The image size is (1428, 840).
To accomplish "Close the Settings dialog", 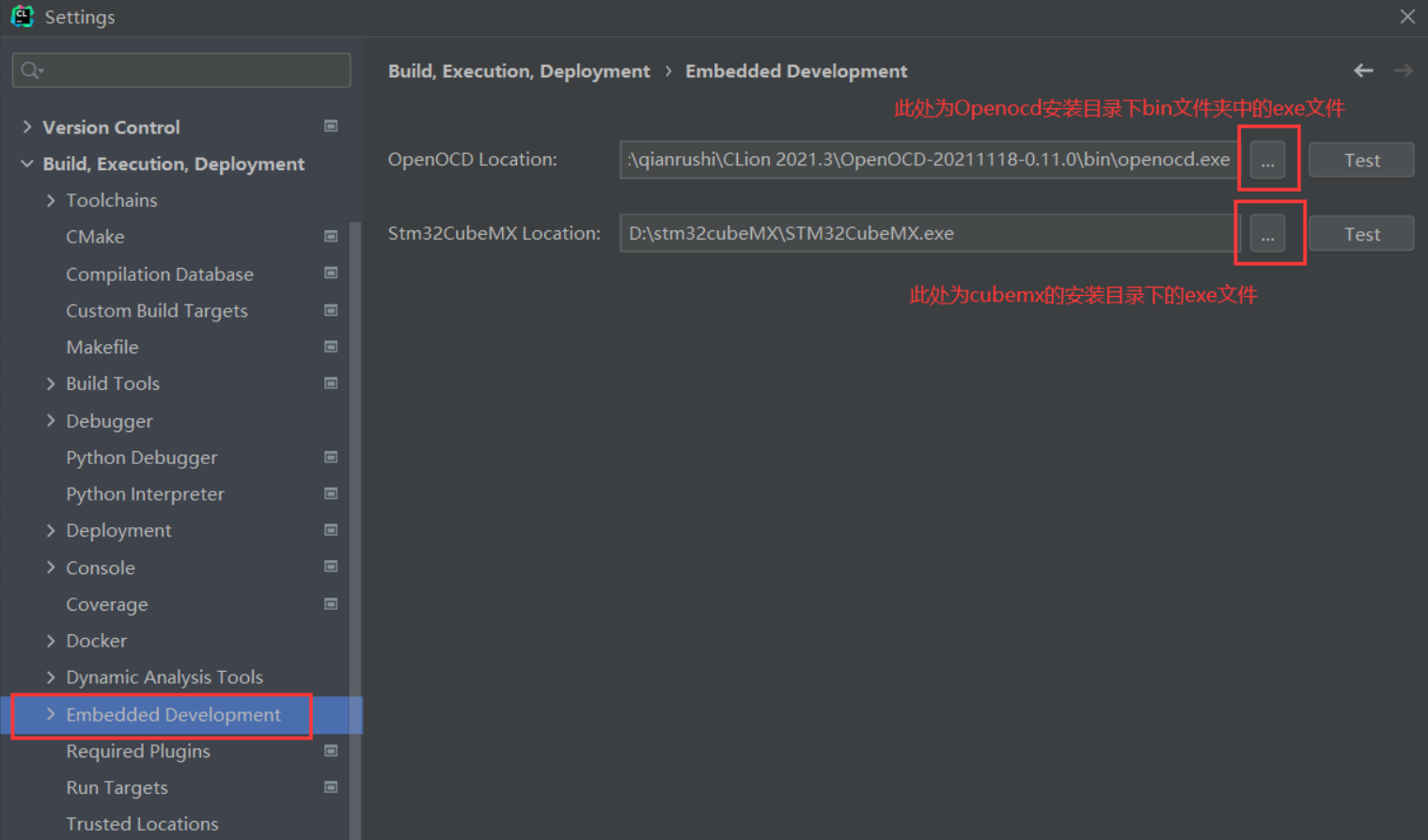I will [1407, 17].
